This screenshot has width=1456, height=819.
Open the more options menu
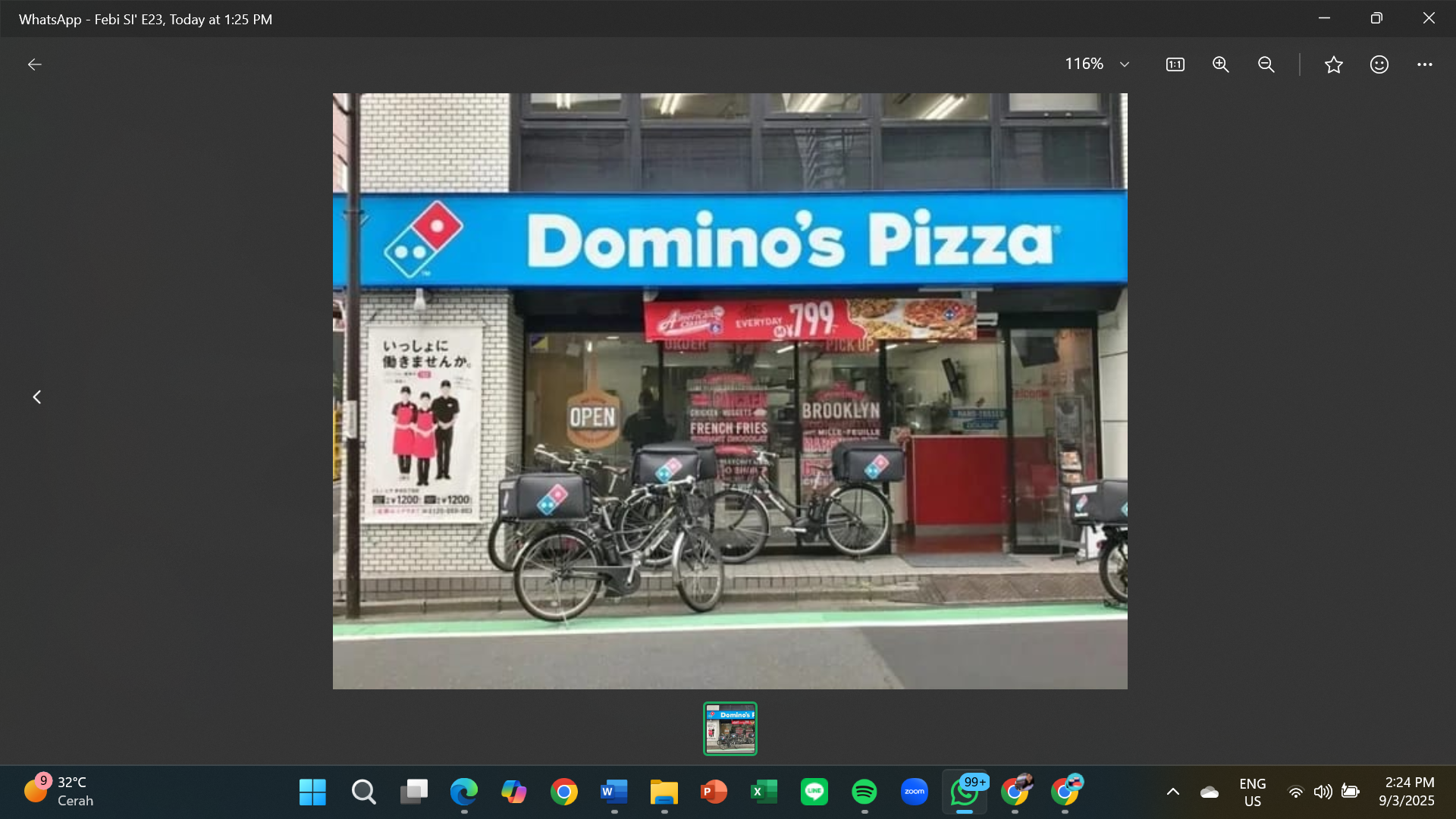(1424, 64)
